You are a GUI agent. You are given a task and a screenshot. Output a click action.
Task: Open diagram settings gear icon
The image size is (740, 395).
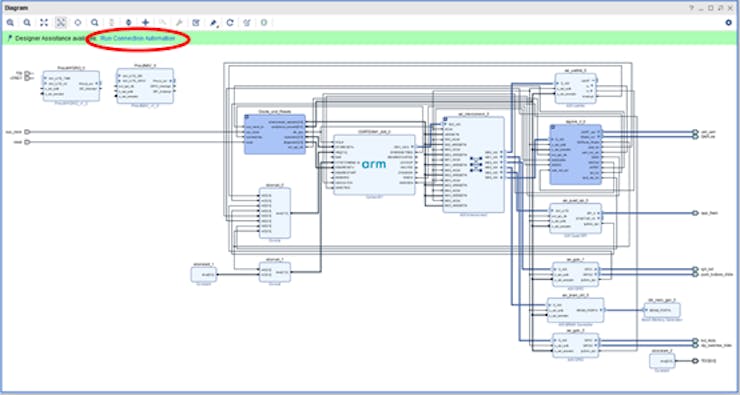[728, 23]
